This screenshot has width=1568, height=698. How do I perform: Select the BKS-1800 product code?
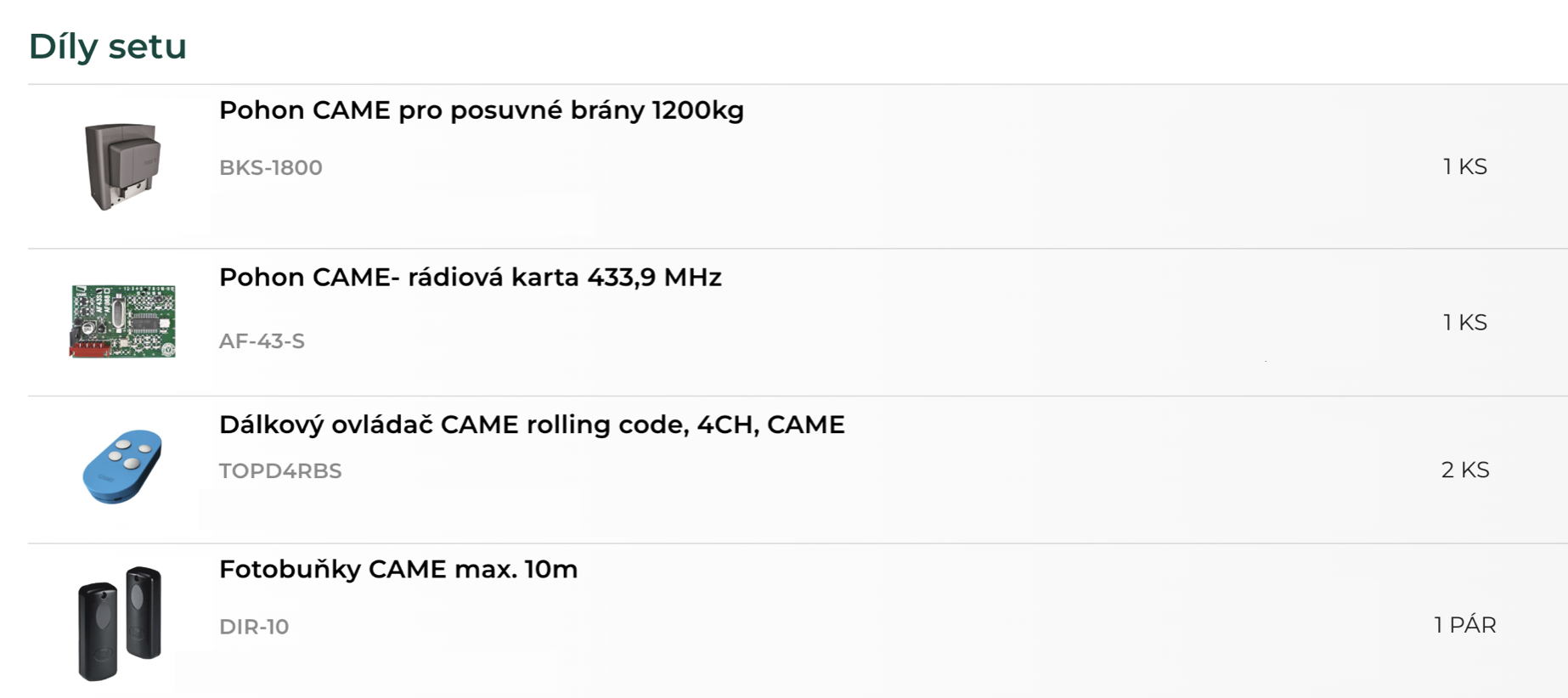click(x=270, y=167)
